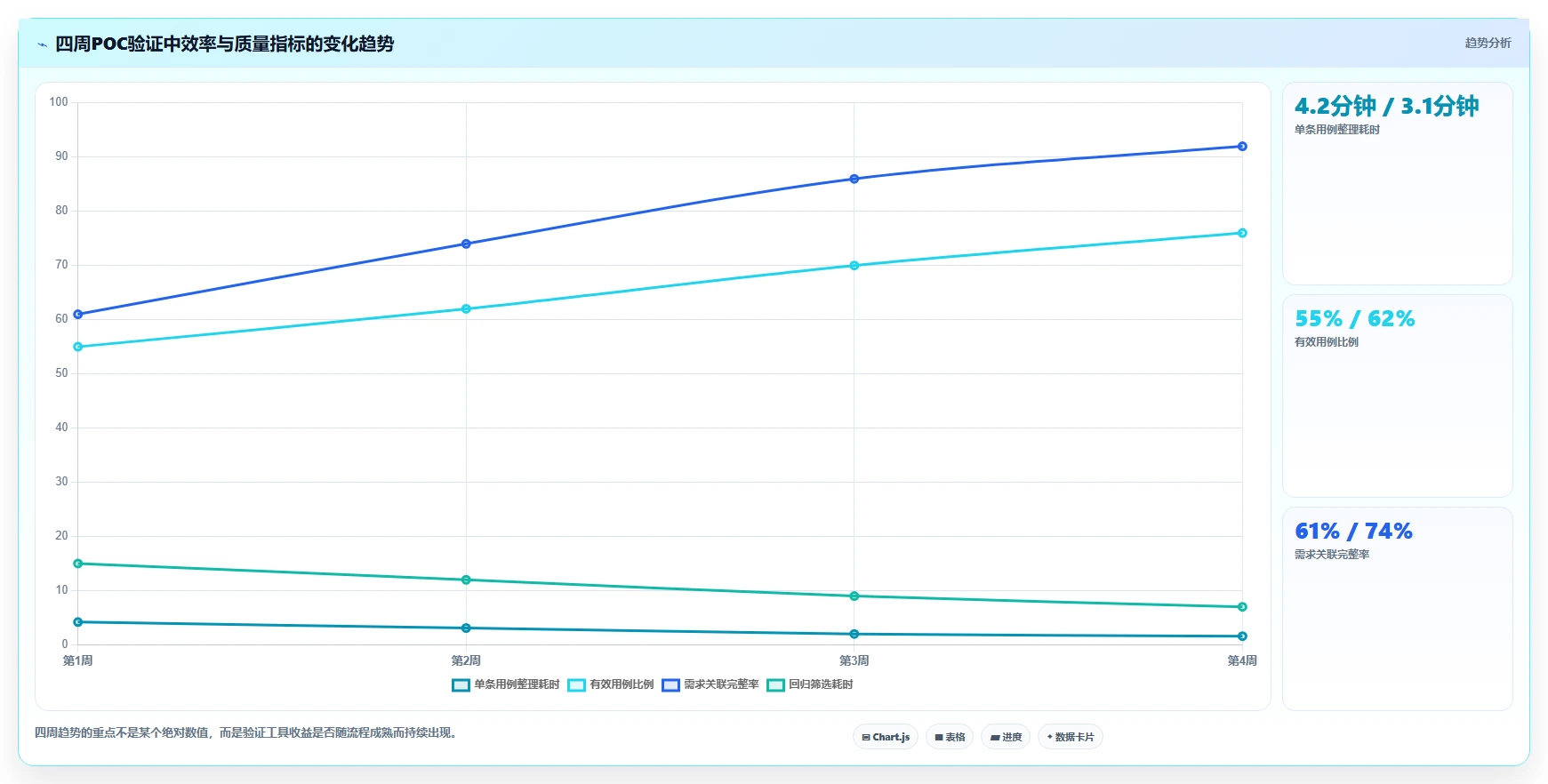Click the title 四周POC验证中效率与质量指标的变化趋势
This screenshot has width=1548, height=784.
(x=225, y=44)
